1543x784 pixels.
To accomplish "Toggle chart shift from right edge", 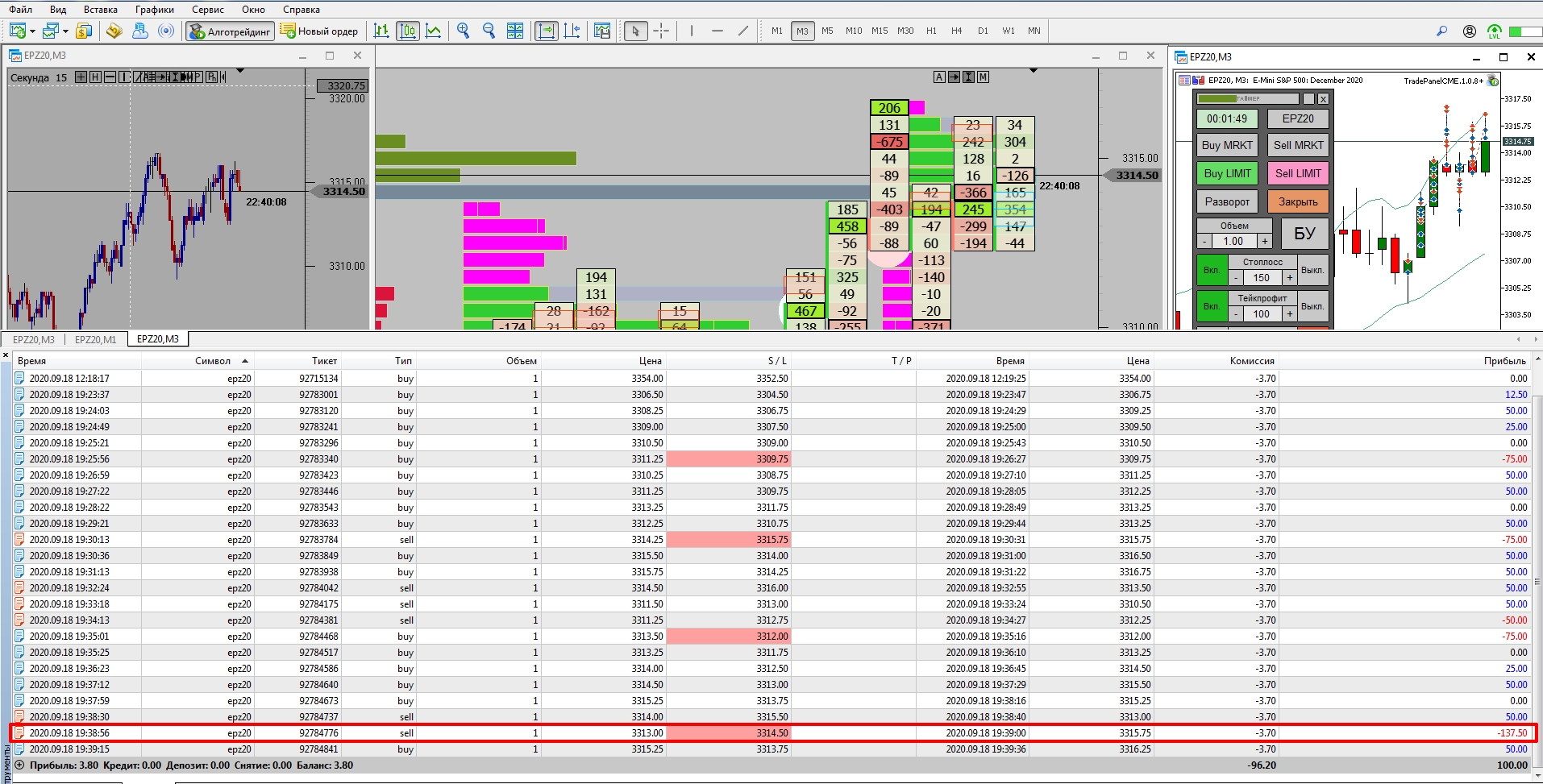I will (572, 31).
